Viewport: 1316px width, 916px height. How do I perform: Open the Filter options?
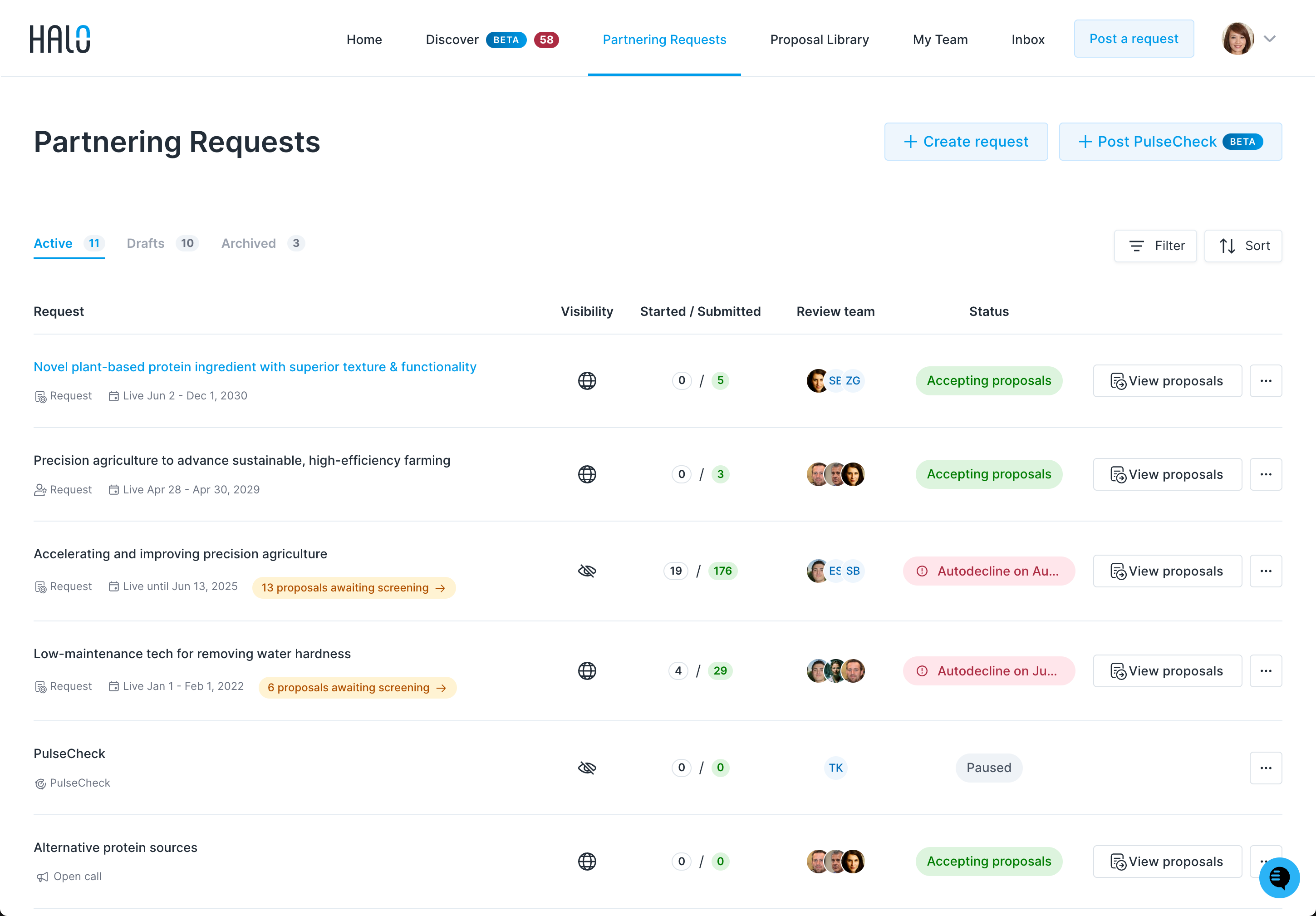(x=1155, y=246)
